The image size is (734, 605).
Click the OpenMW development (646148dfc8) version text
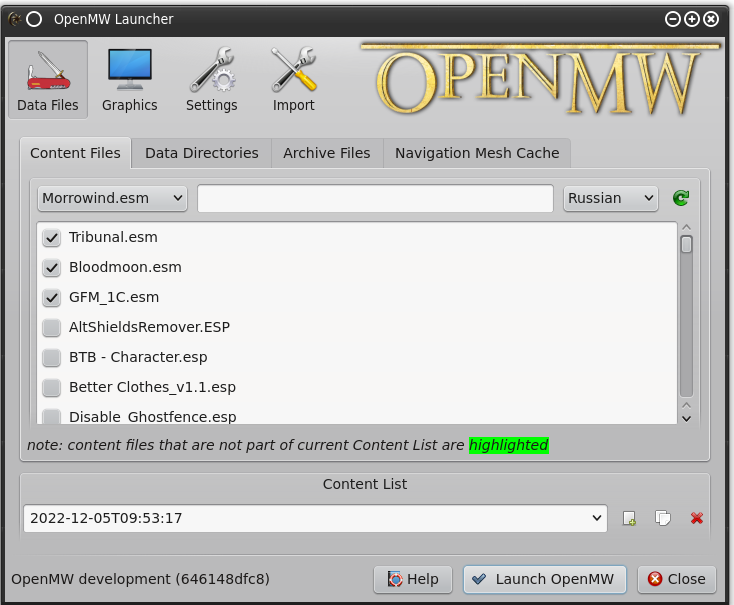click(x=140, y=579)
